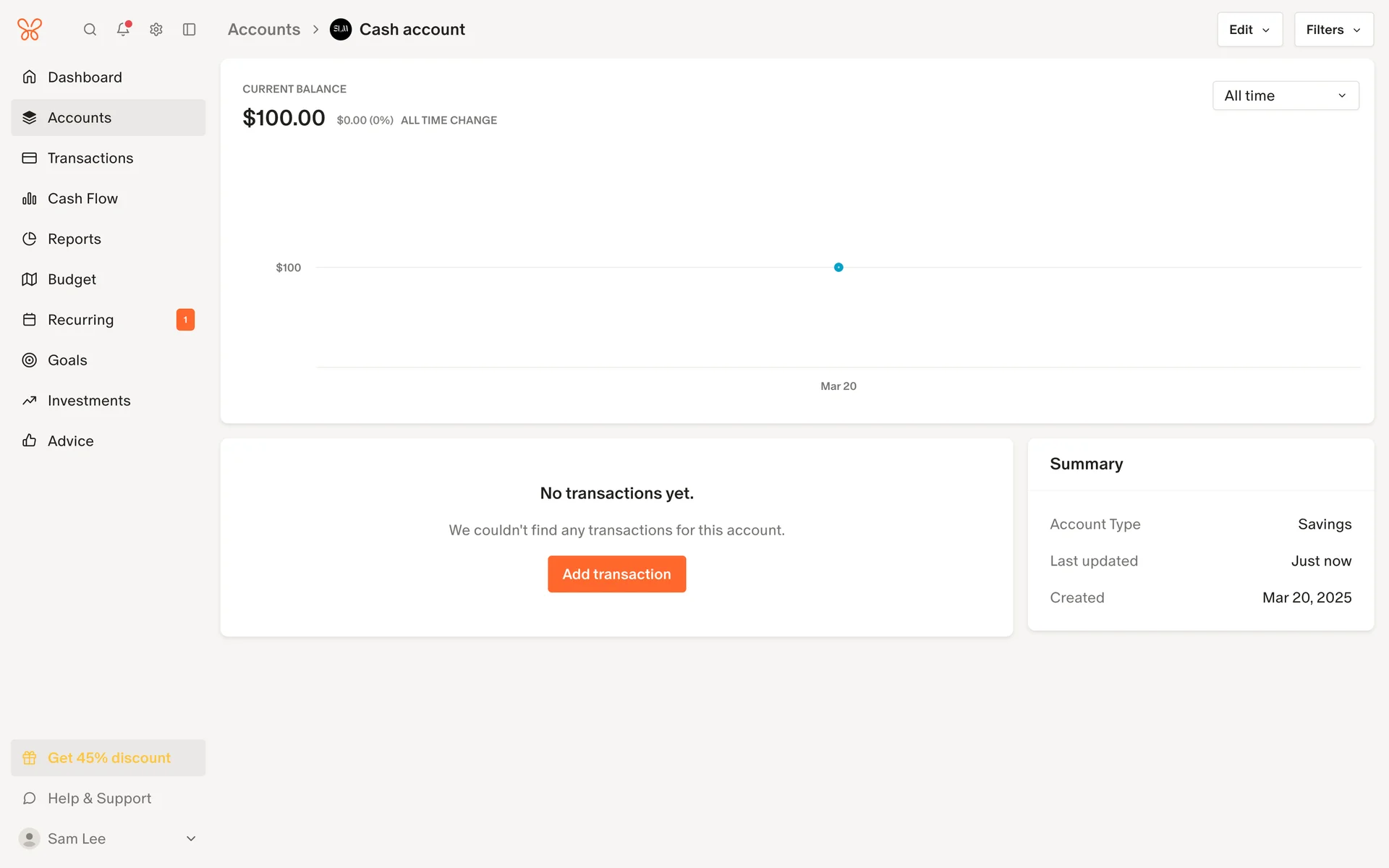The image size is (1389, 868).
Task: Expand the All time period selector
Action: click(1285, 95)
